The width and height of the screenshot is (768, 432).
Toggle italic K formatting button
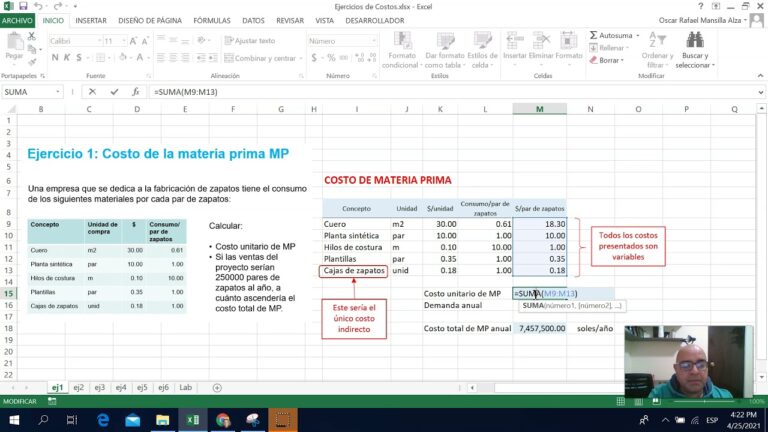[67, 58]
